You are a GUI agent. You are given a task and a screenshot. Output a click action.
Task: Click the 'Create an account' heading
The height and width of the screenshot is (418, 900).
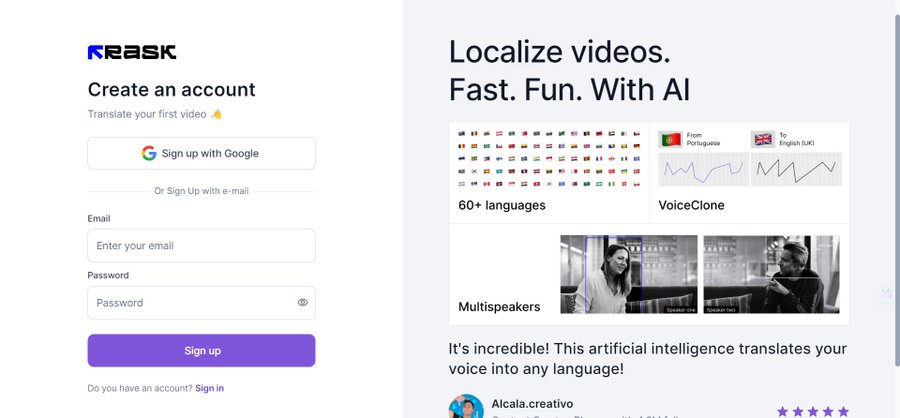point(172,90)
